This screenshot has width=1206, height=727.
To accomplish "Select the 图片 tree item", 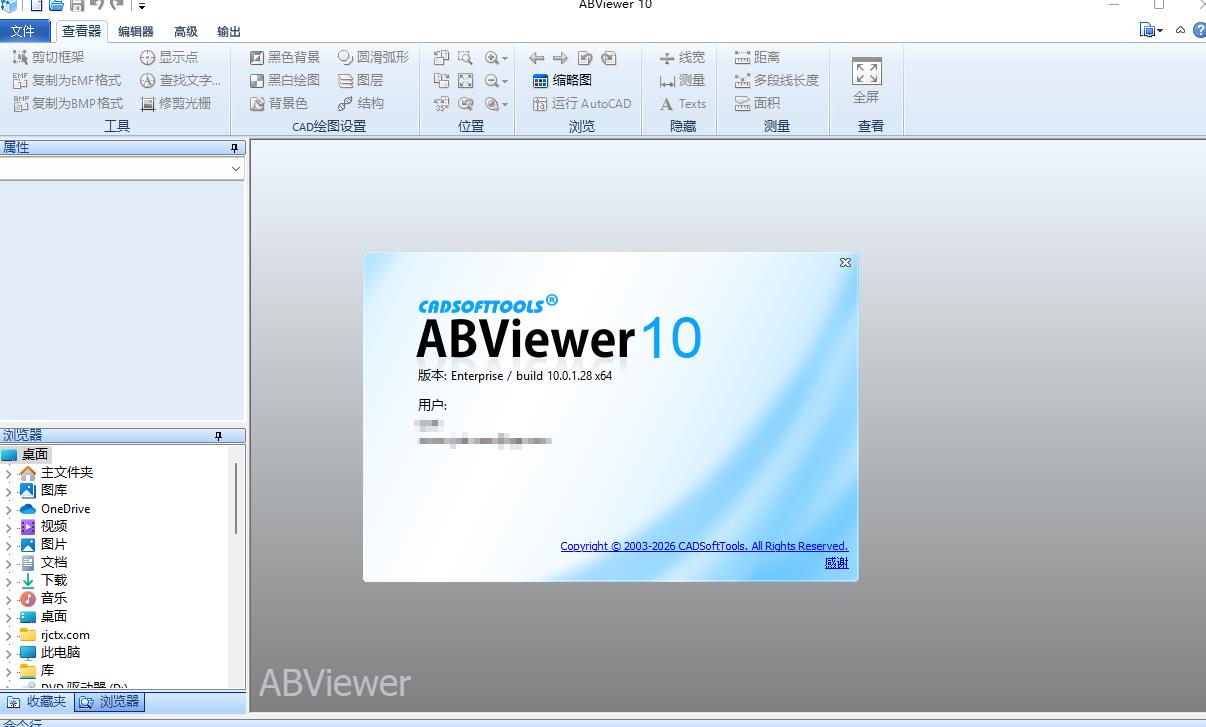I will pos(54,545).
